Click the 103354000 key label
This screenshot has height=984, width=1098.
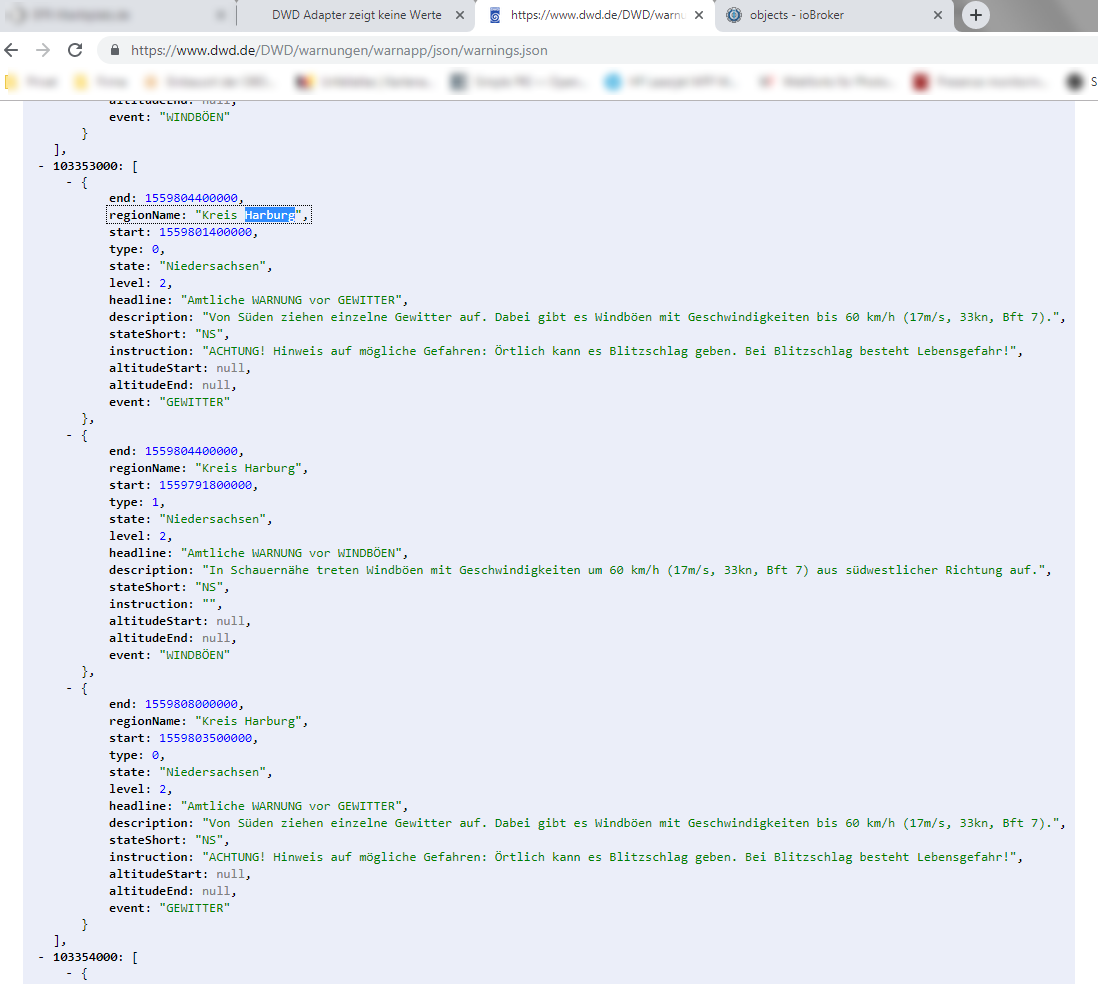85,957
